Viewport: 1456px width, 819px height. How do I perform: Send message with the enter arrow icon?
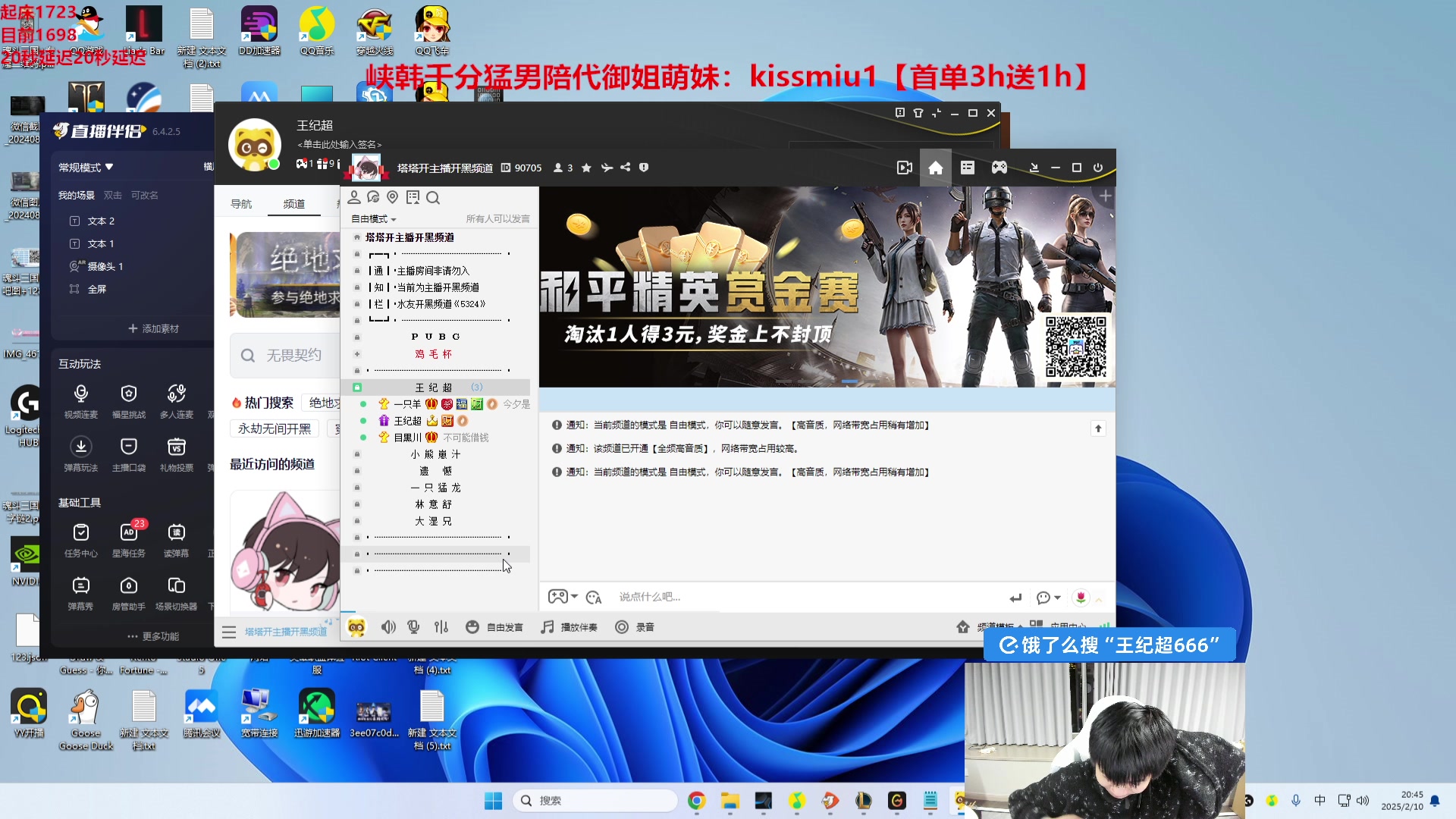[1015, 598]
